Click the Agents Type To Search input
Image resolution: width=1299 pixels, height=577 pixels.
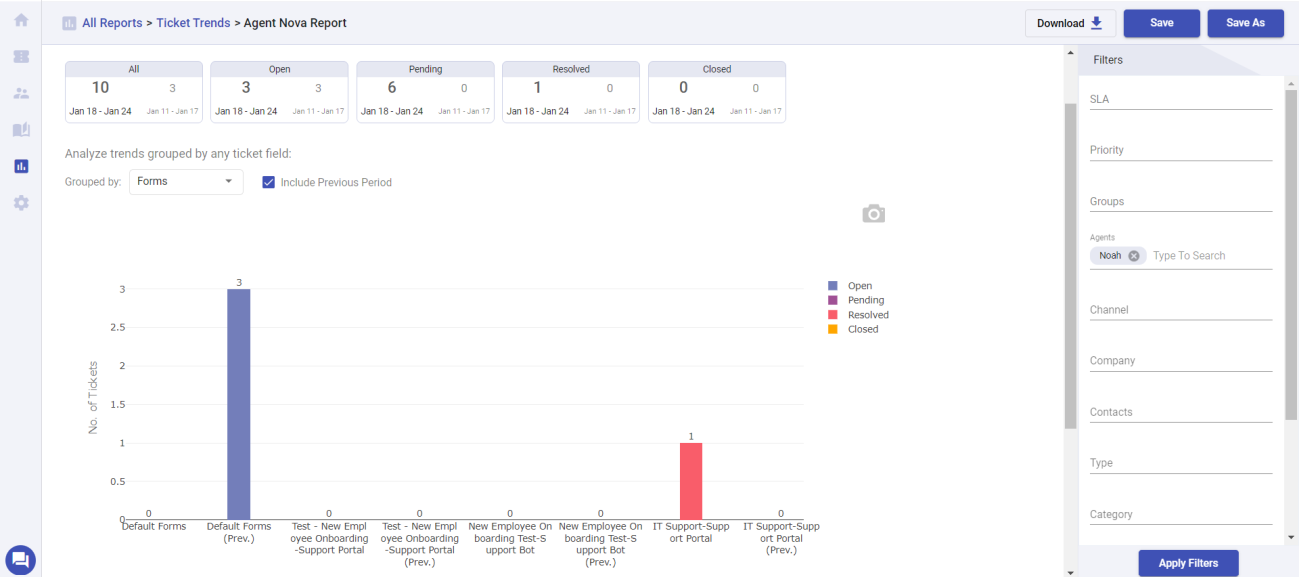[x=1211, y=255]
